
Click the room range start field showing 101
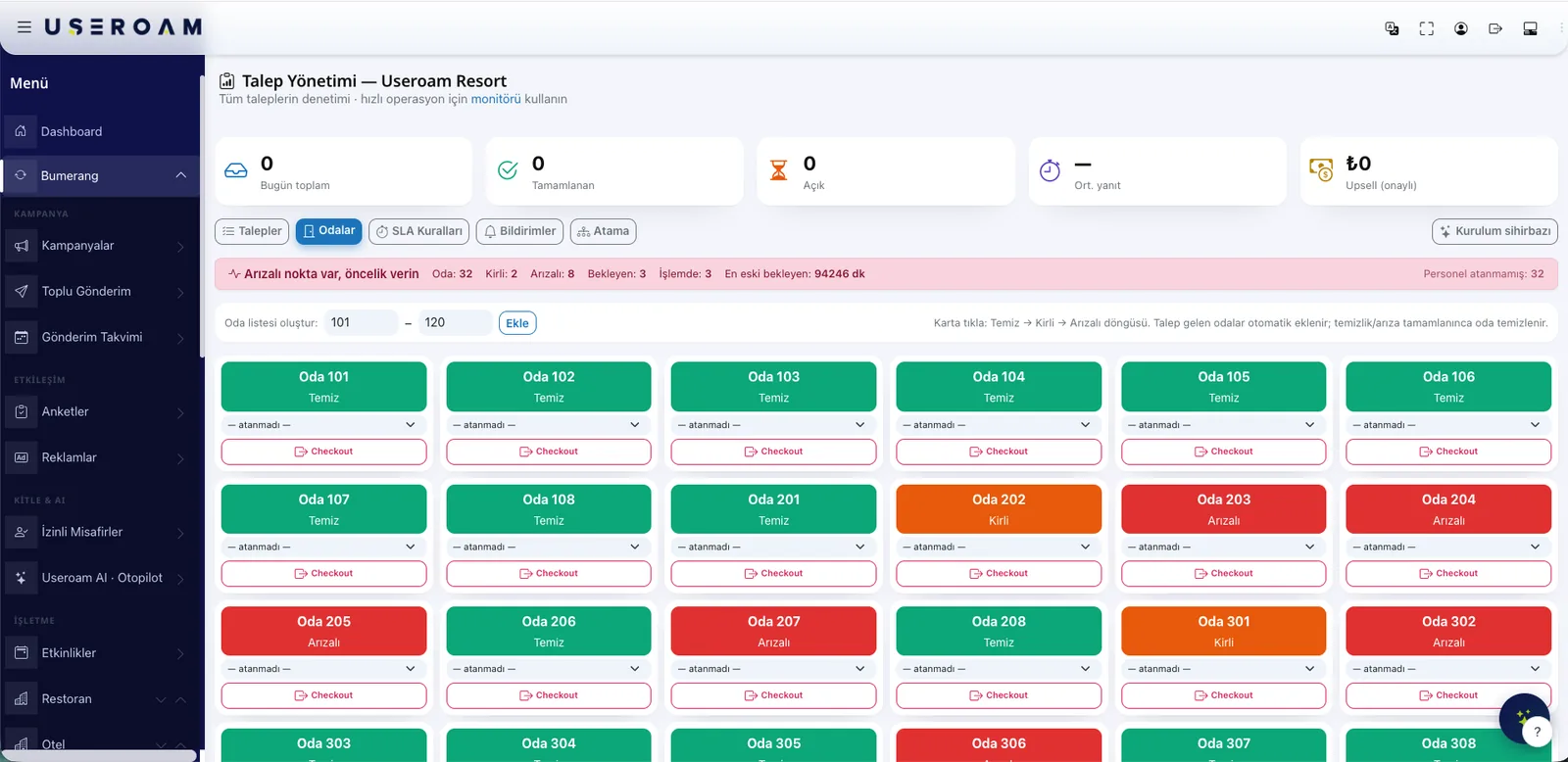[361, 322]
